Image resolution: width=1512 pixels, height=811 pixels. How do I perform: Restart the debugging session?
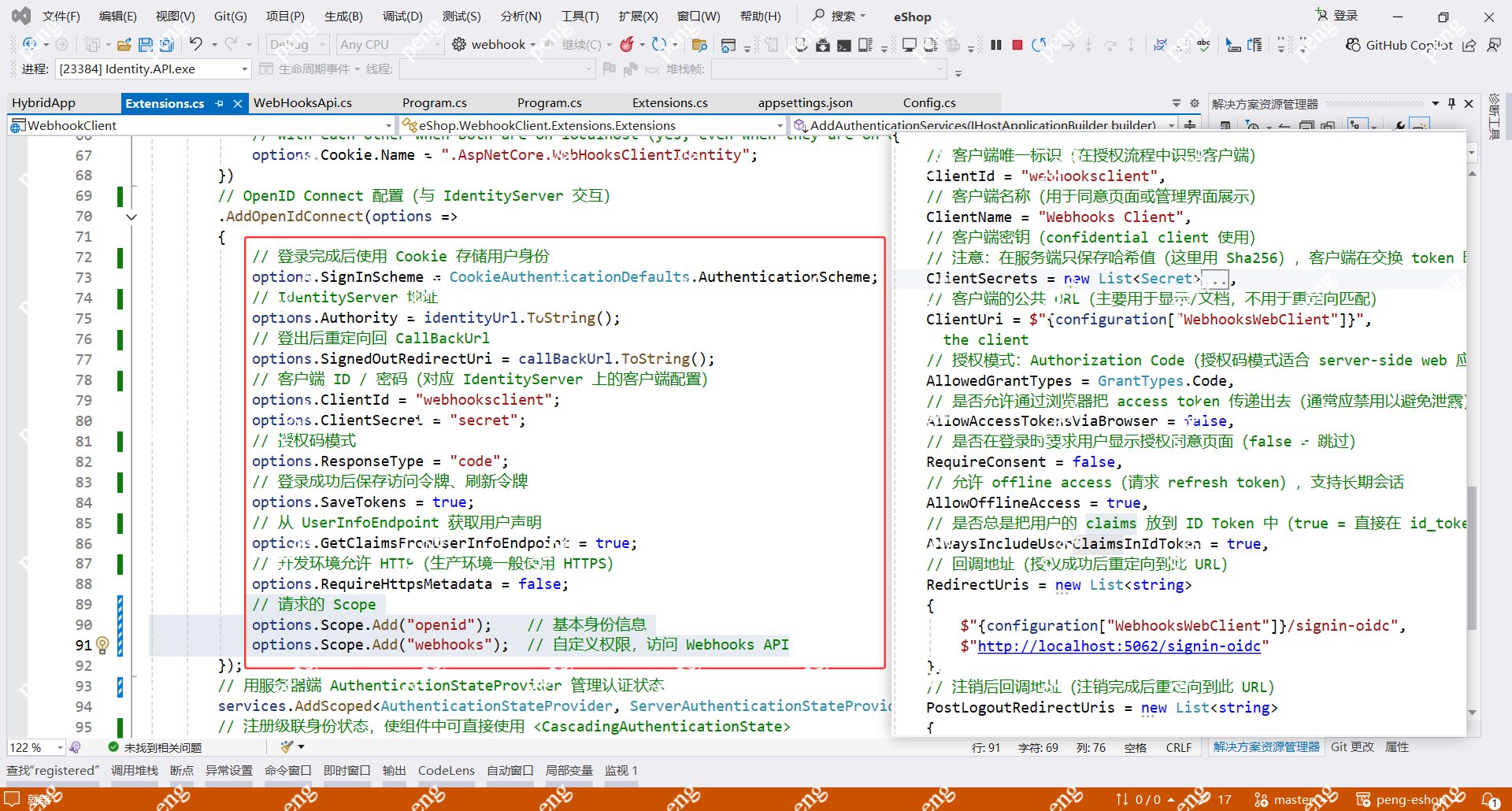pyautogui.click(x=1039, y=45)
